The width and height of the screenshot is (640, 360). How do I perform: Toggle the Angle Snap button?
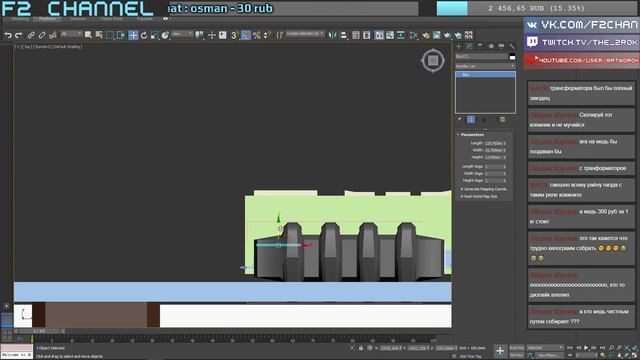[x=246, y=36]
